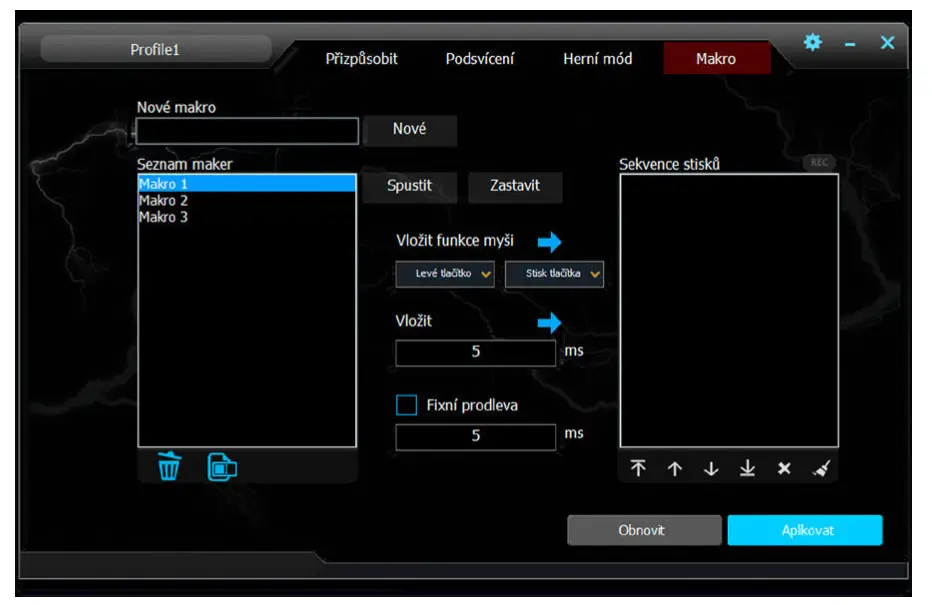Focus the Nové makro name field
932x605 pixels.
tap(247, 131)
